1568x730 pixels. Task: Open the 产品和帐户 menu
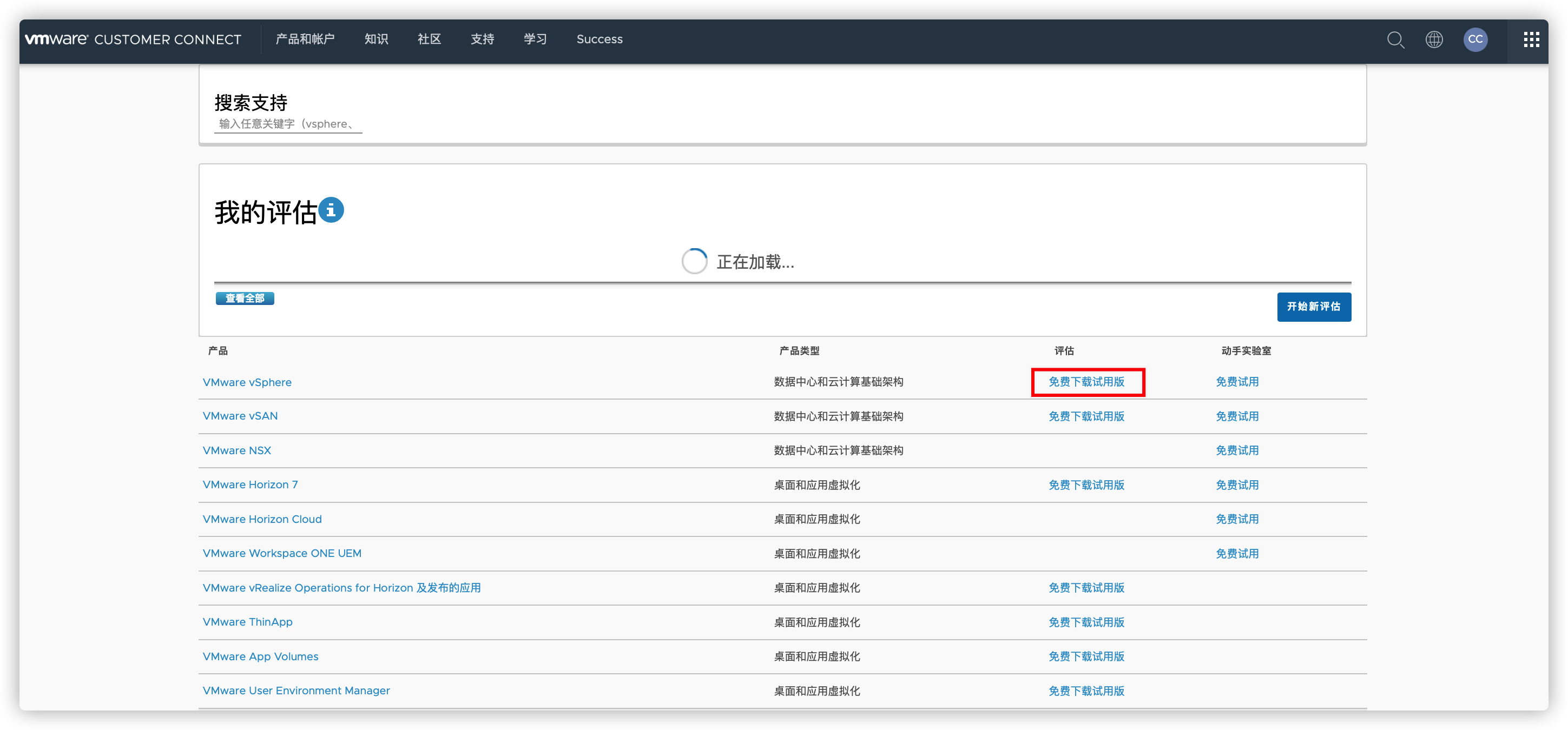305,39
